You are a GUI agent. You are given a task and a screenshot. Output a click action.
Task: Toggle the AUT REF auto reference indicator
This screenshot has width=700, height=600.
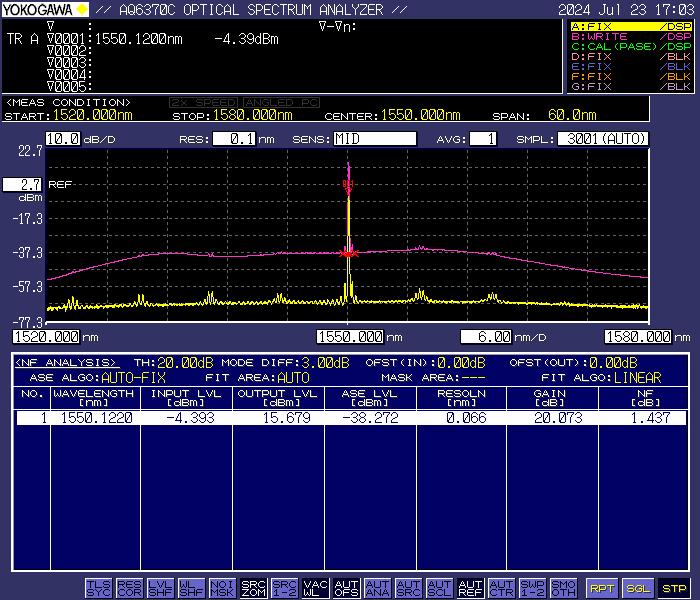pos(470,588)
